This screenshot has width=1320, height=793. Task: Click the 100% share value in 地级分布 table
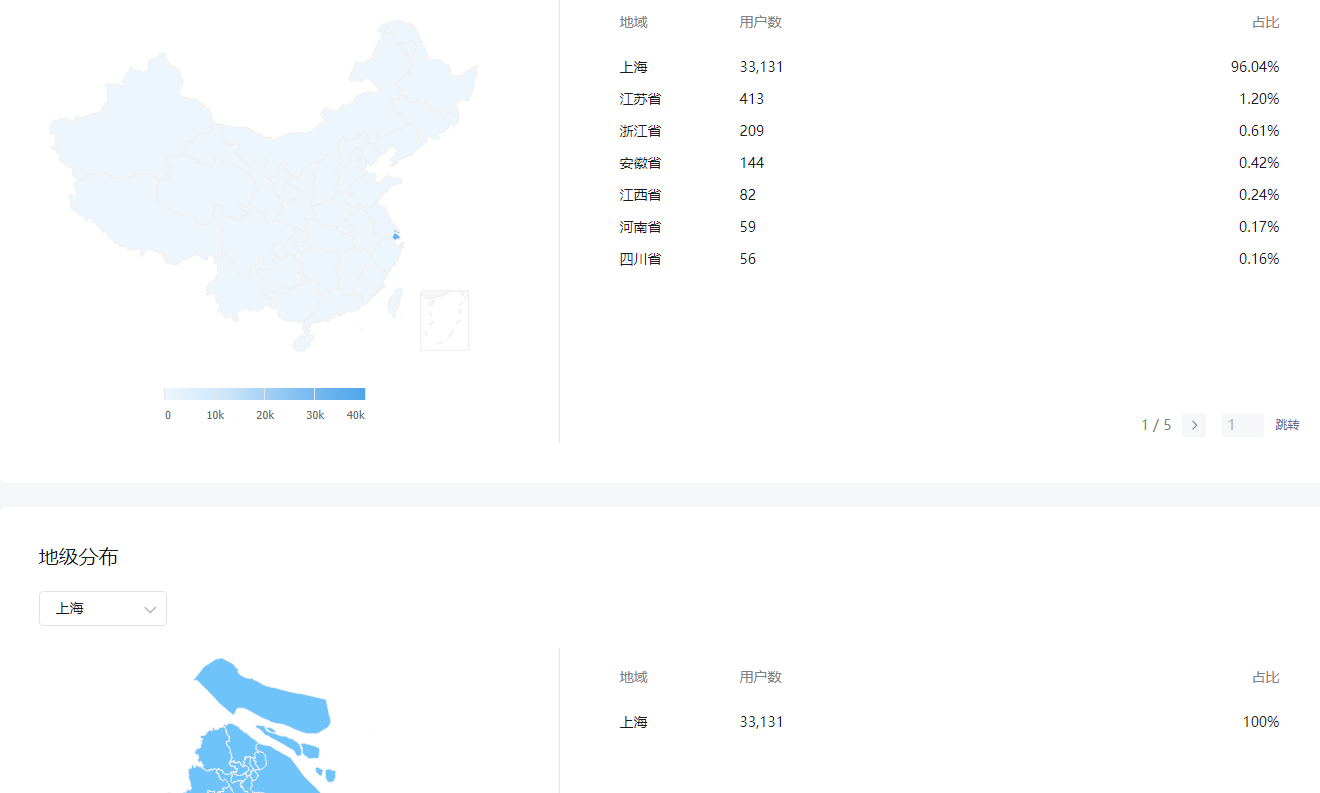1261,722
